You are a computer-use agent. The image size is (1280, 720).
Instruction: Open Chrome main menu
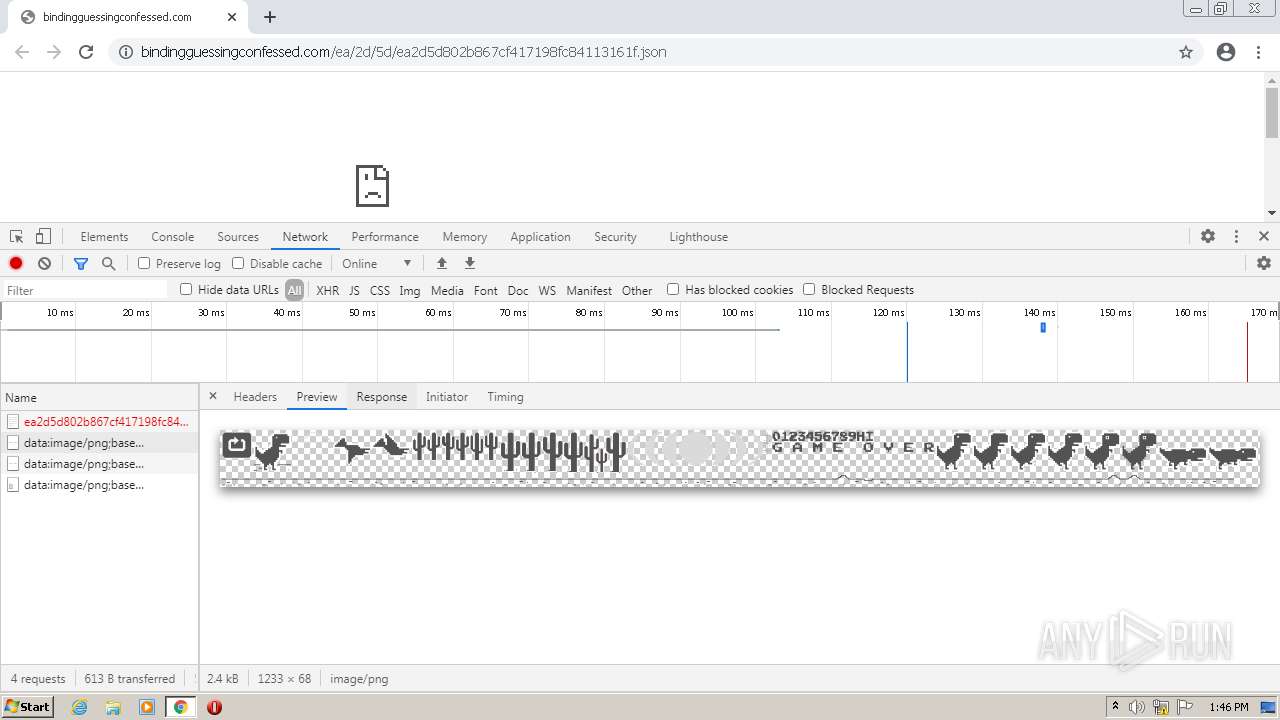click(1258, 52)
